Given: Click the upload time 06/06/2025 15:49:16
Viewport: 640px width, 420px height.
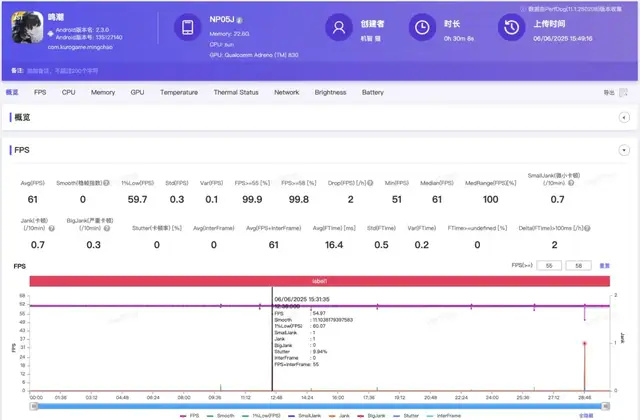Looking at the screenshot, I should point(562,38).
